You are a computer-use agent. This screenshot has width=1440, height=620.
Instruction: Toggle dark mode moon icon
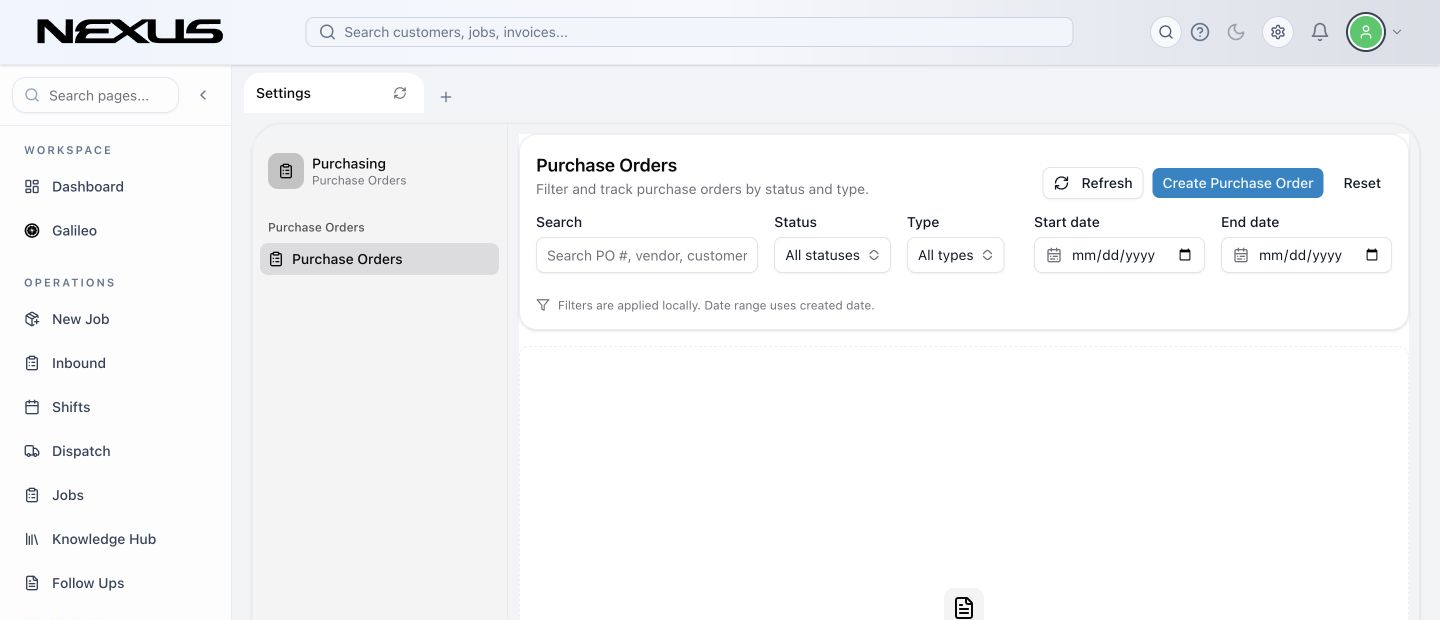[1236, 32]
